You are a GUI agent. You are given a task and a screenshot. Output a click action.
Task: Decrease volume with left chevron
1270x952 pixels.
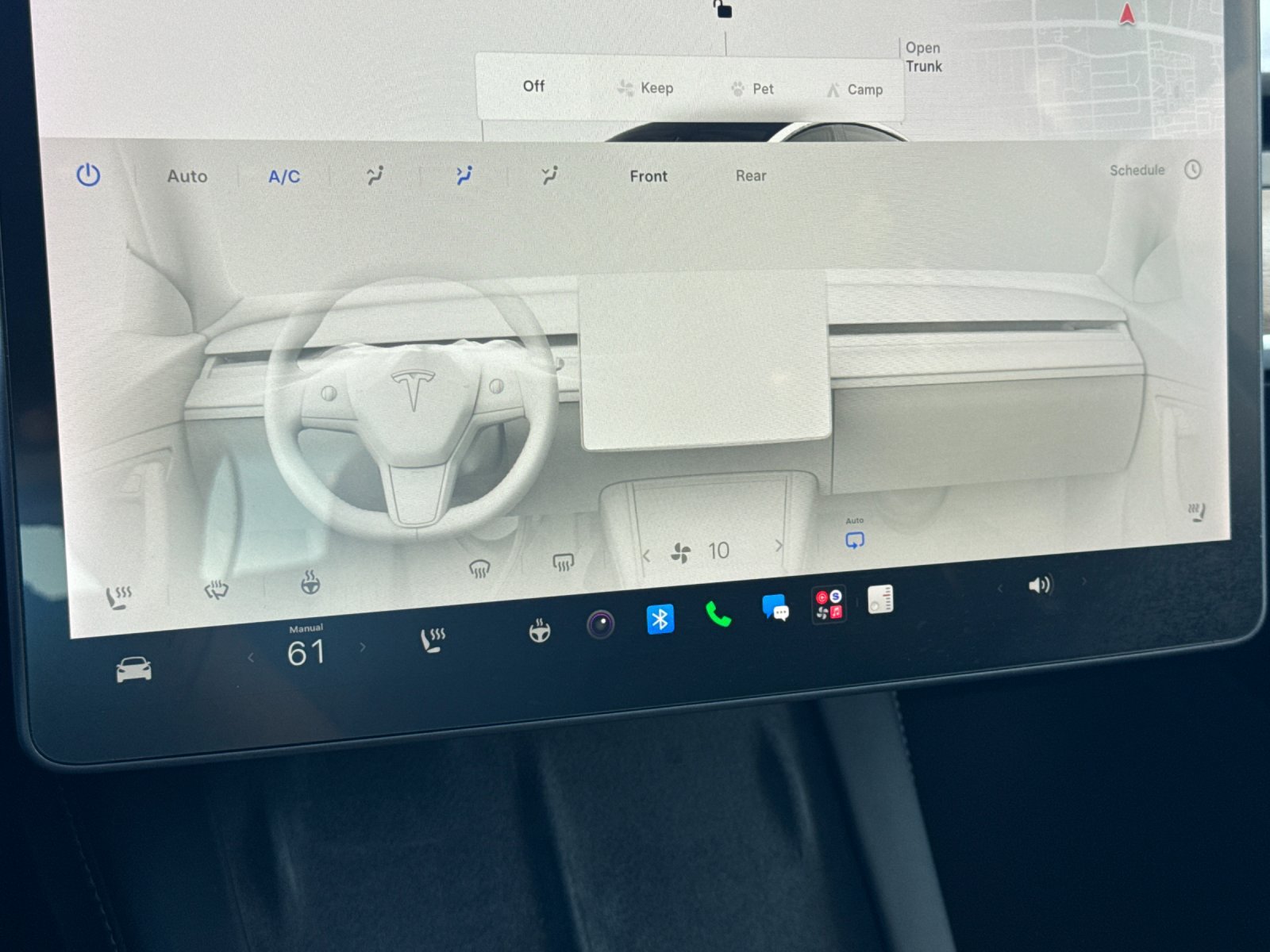click(x=1000, y=588)
